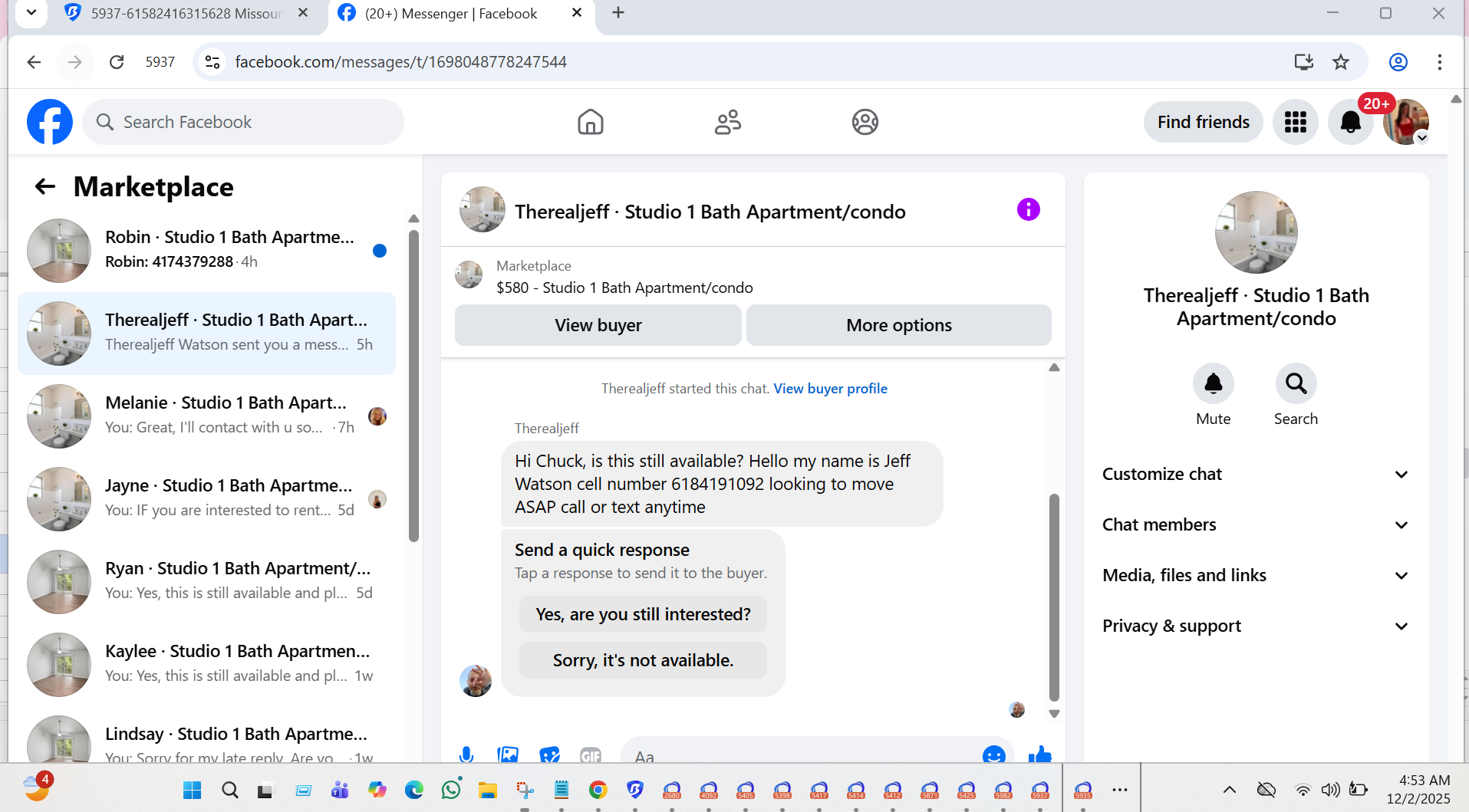Screen dimensions: 1469x812
Task: Expand the Customize chat section
Action: pos(1256,474)
